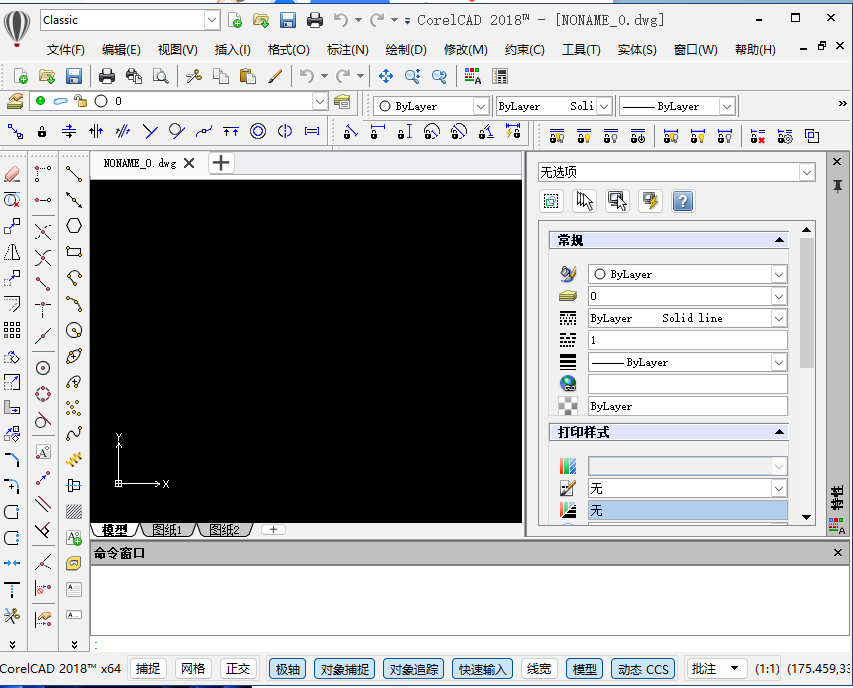Click the Smart Calculator icon
Image resolution: width=853 pixels, height=688 pixels.
pyautogui.click(x=499, y=76)
